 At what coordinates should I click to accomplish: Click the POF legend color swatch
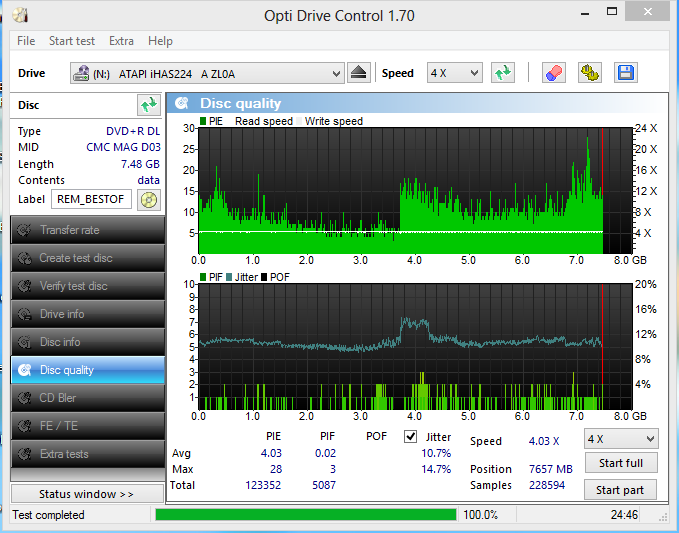click(263, 277)
